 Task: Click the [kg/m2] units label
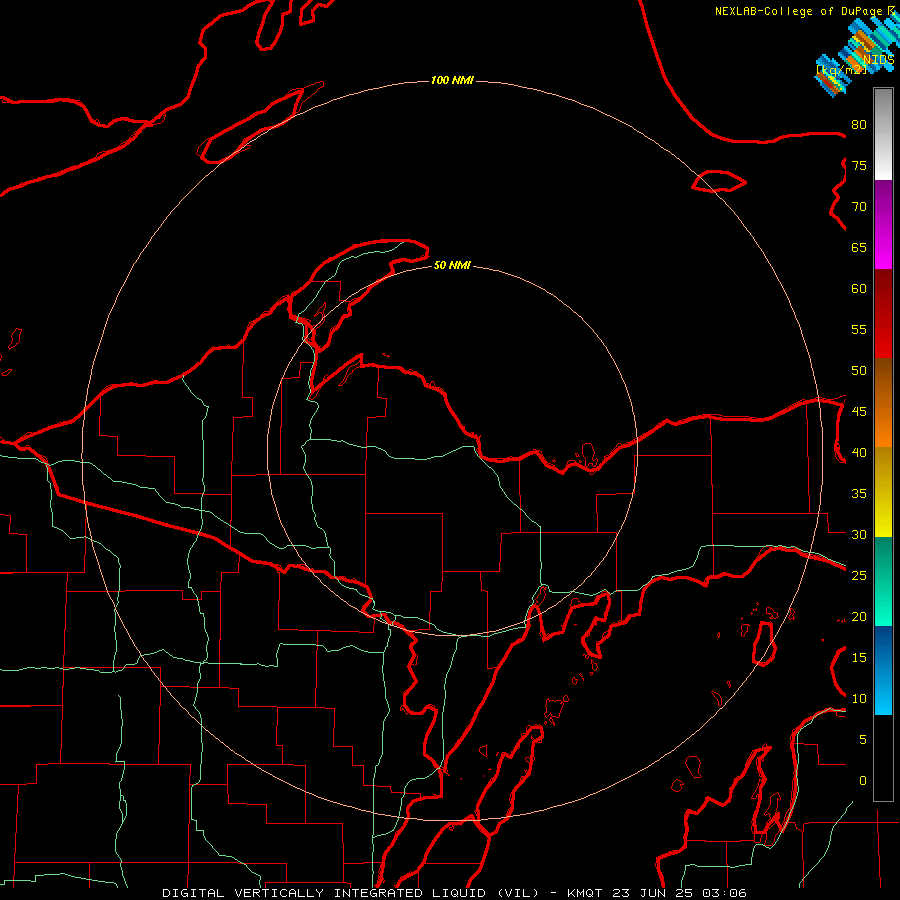point(841,69)
